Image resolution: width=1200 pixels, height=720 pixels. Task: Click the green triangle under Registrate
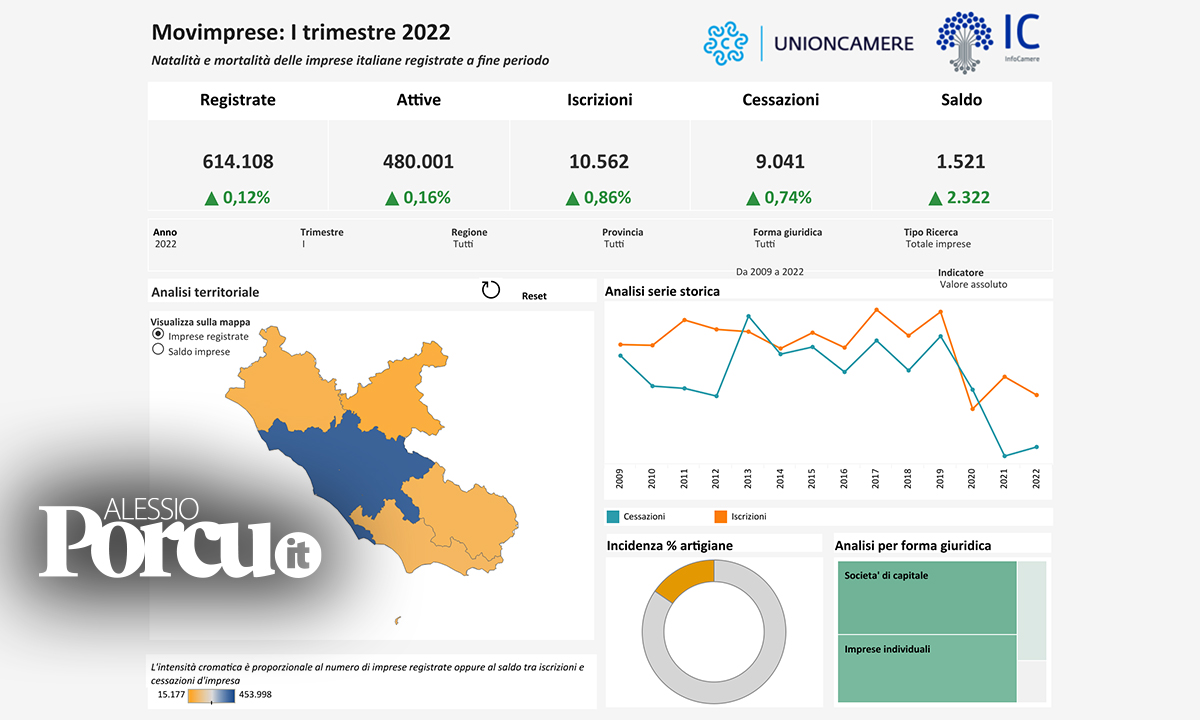211,198
